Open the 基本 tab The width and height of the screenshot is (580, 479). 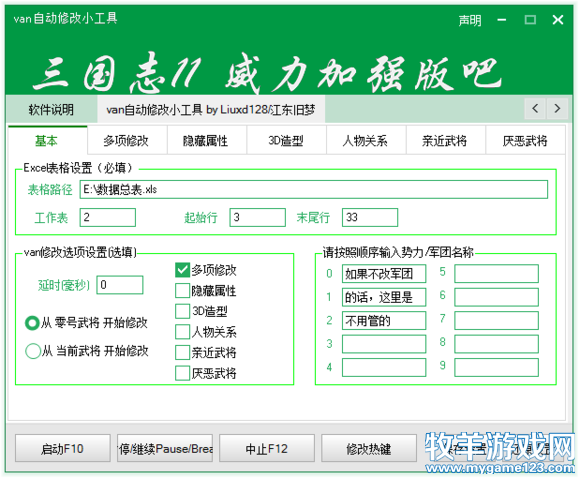click(47, 141)
